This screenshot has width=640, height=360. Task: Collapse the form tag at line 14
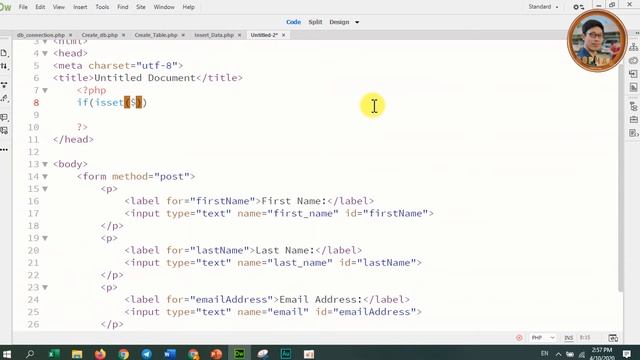[45, 176]
